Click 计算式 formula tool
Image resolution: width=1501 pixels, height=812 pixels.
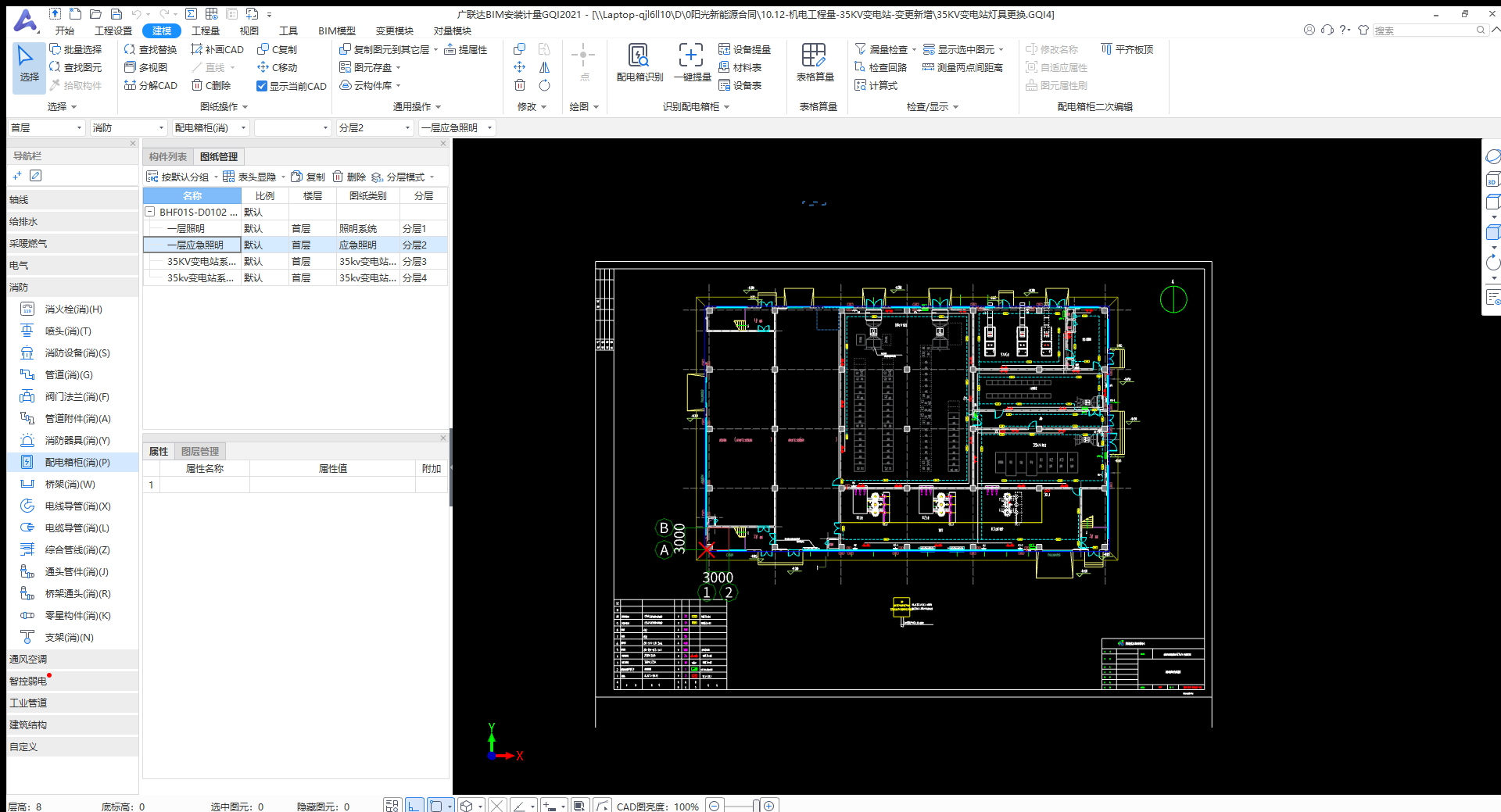tap(876, 85)
